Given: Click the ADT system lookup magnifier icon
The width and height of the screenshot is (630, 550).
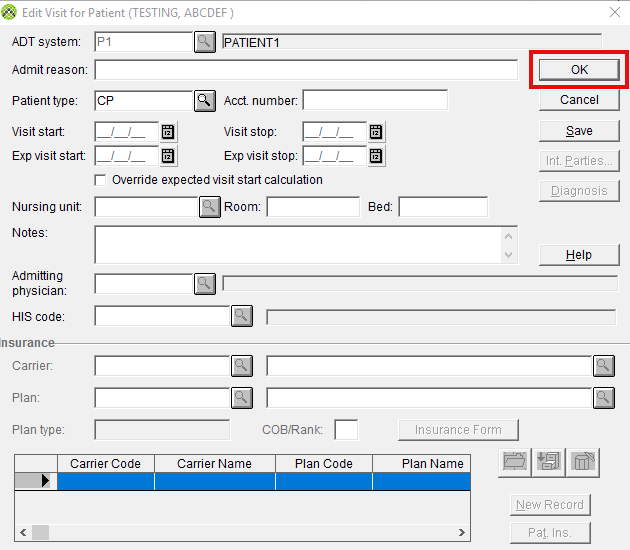Looking at the screenshot, I should (204, 41).
